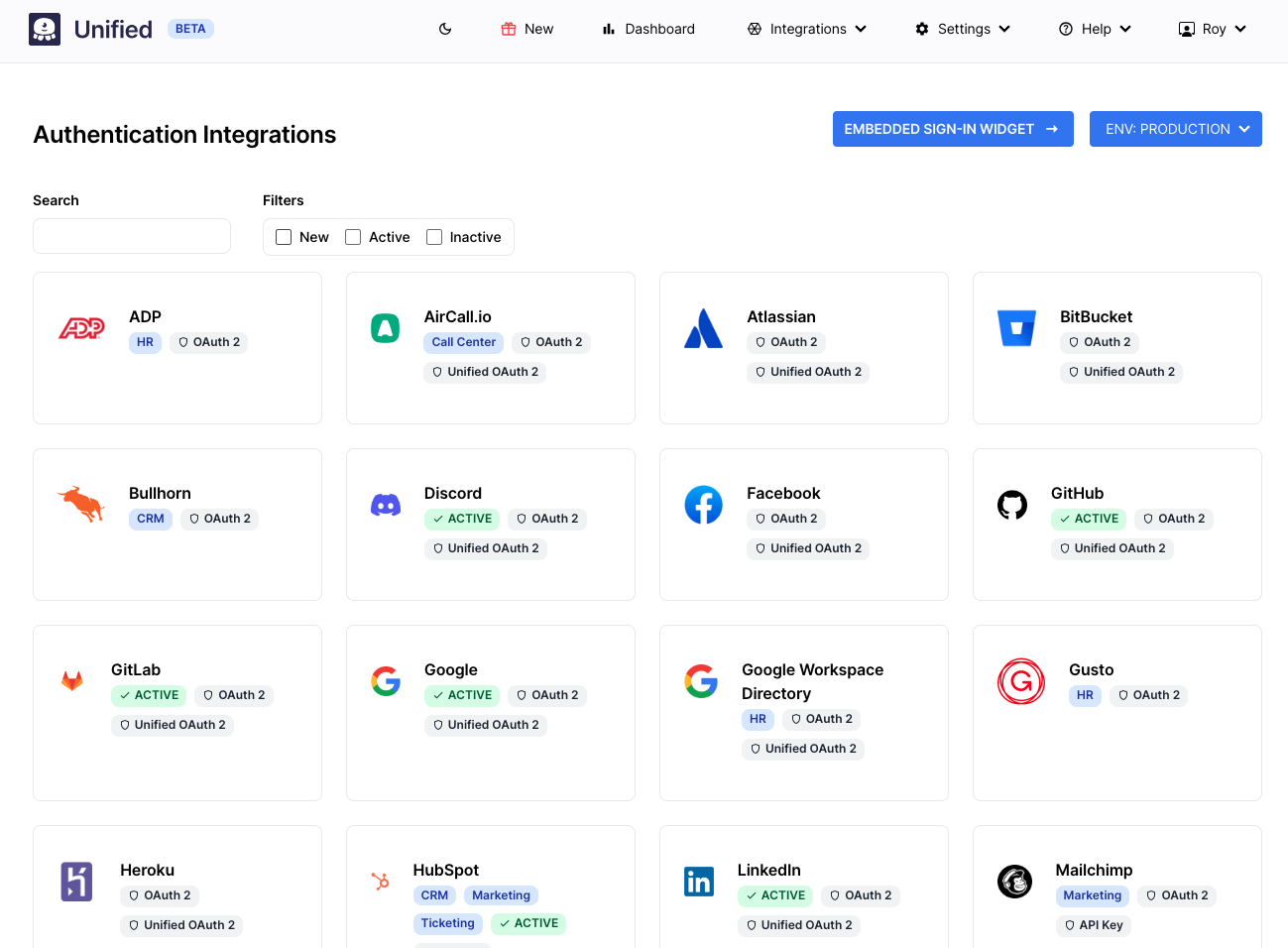Image resolution: width=1288 pixels, height=948 pixels.
Task: Open the Bullhorn bull icon
Action: (81, 505)
